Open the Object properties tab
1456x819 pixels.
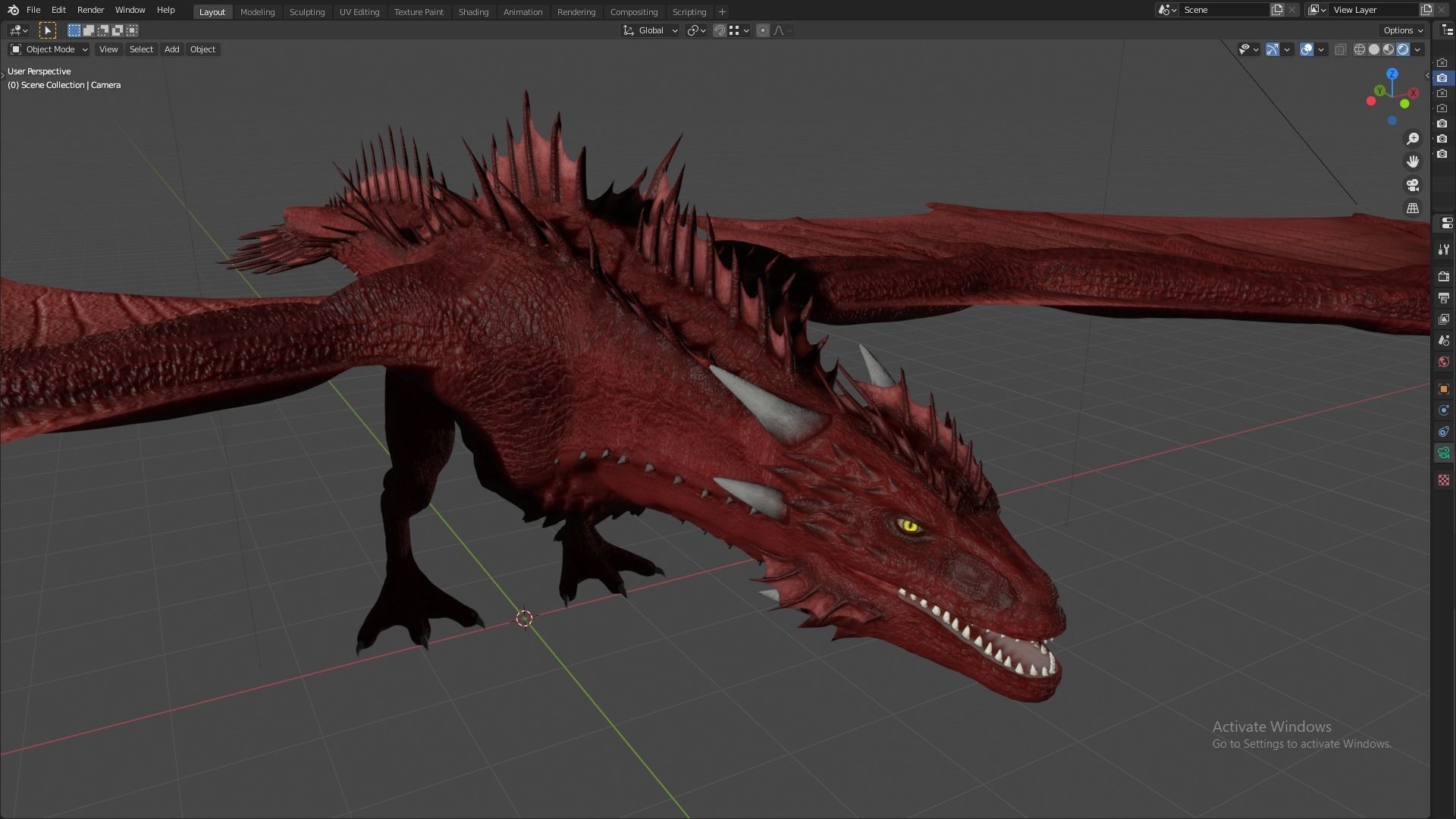pyautogui.click(x=1444, y=389)
